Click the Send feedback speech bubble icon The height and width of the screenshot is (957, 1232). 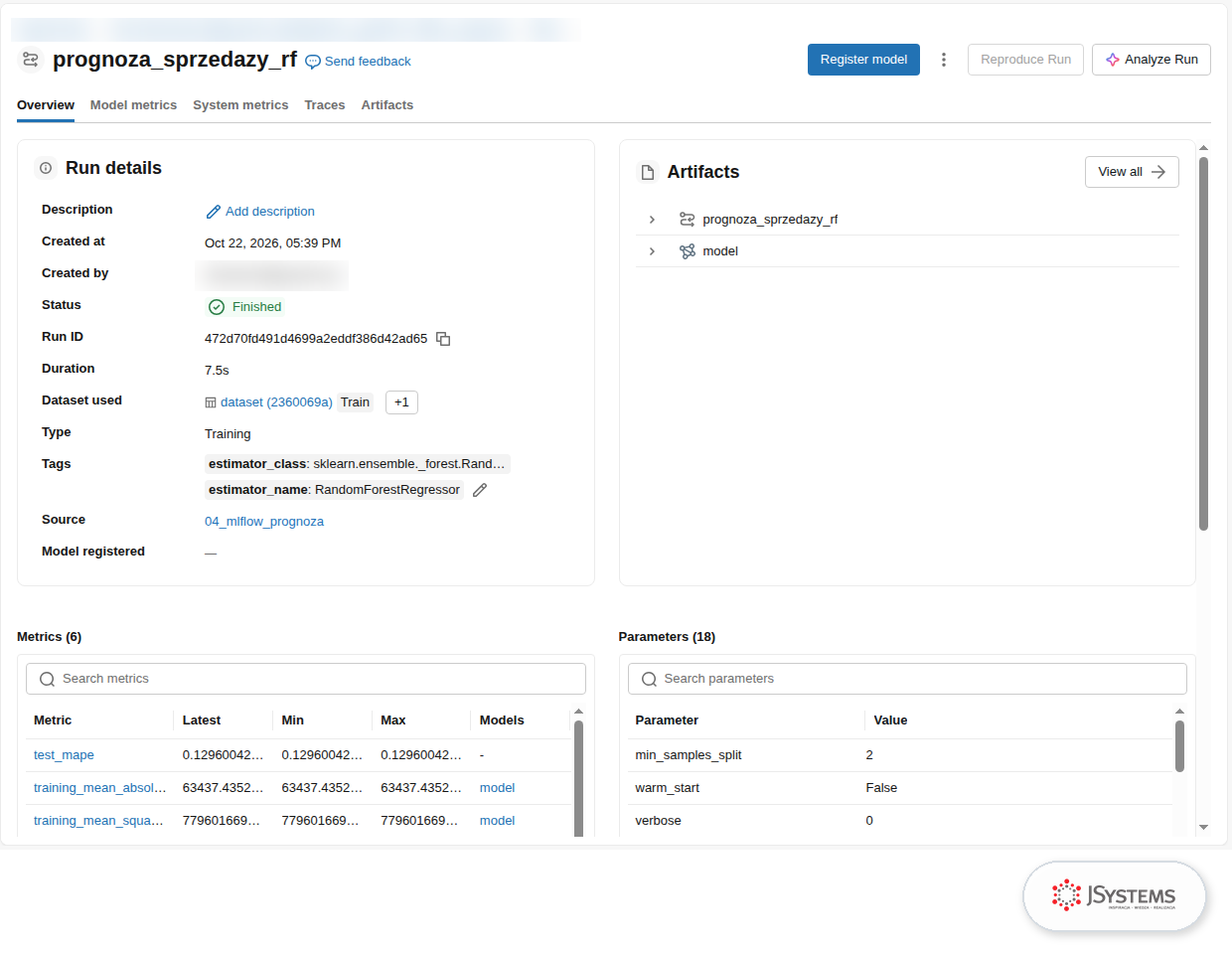tap(313, 62)
